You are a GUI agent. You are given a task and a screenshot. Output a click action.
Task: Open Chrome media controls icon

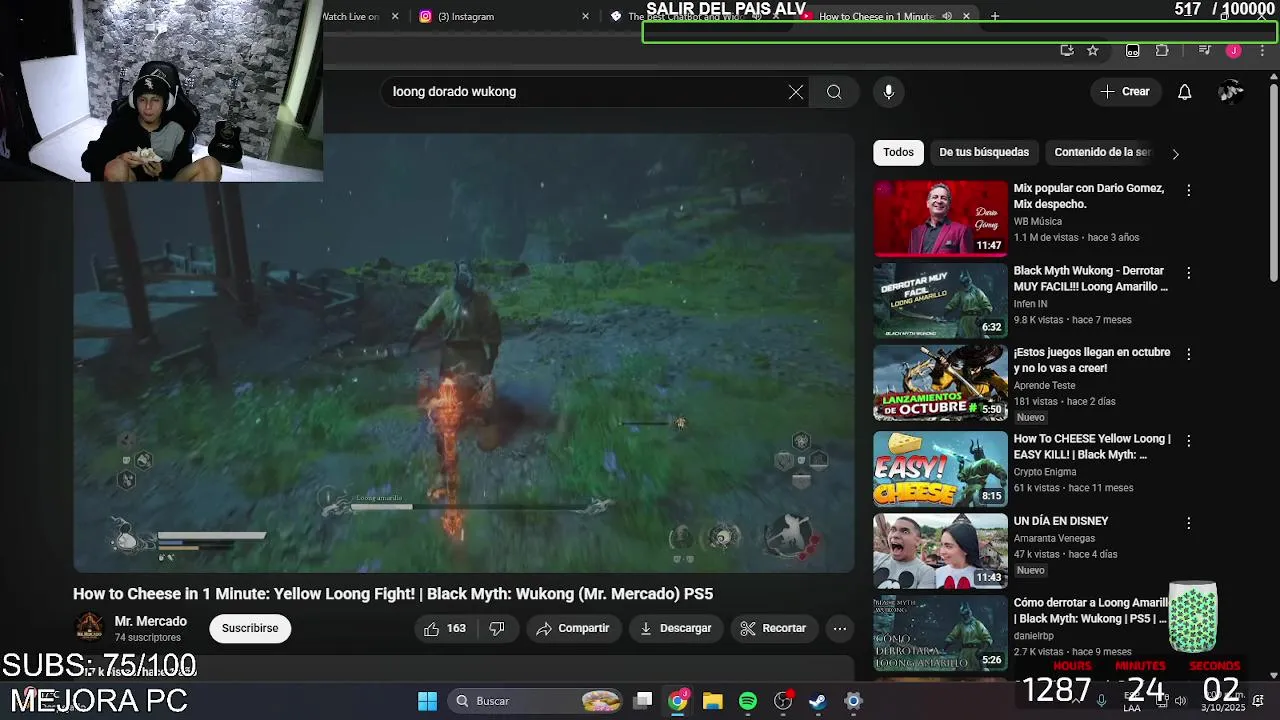click(x=1204, y=50)
